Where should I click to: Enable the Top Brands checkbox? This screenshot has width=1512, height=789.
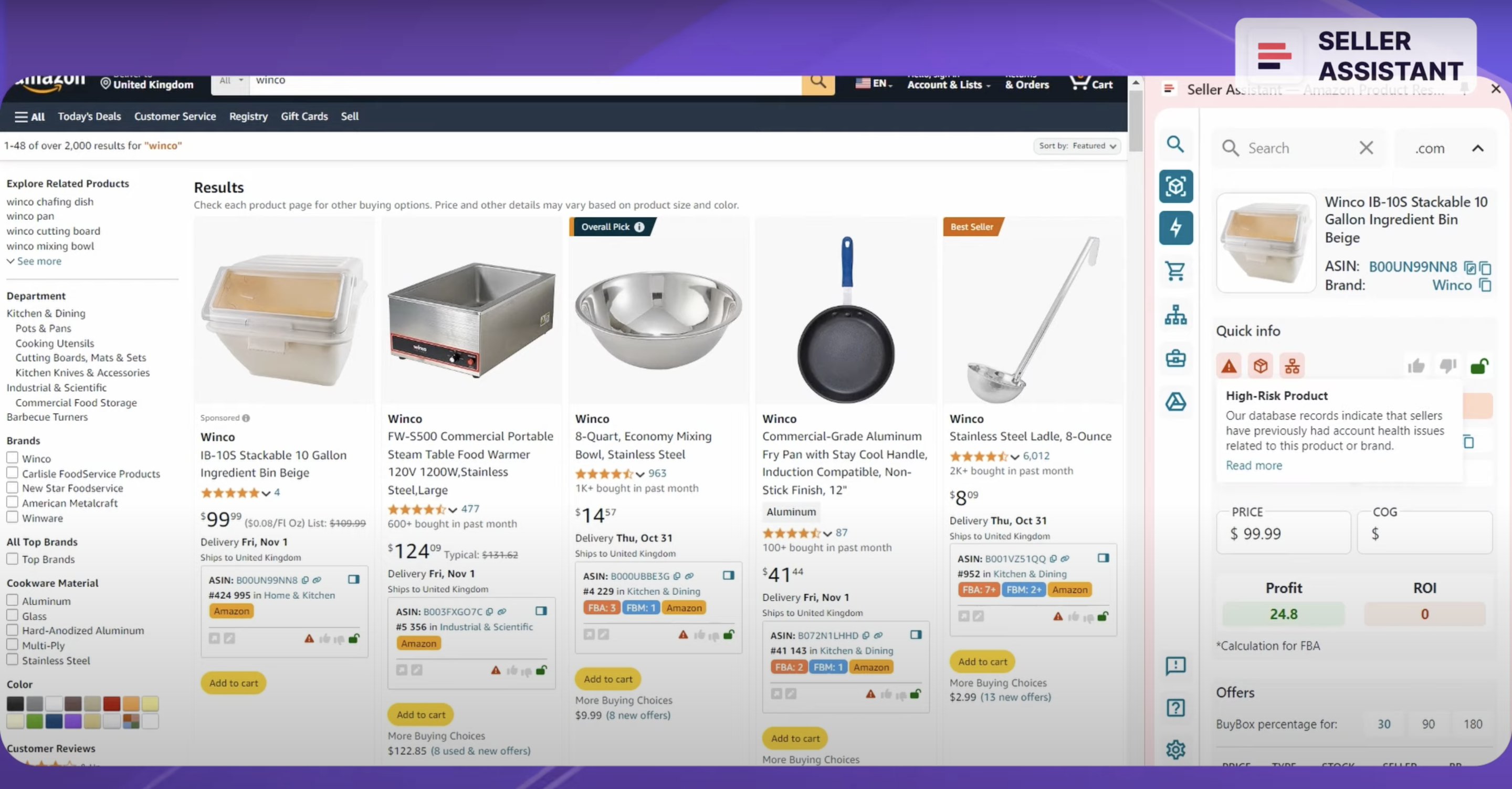[12, 559]
